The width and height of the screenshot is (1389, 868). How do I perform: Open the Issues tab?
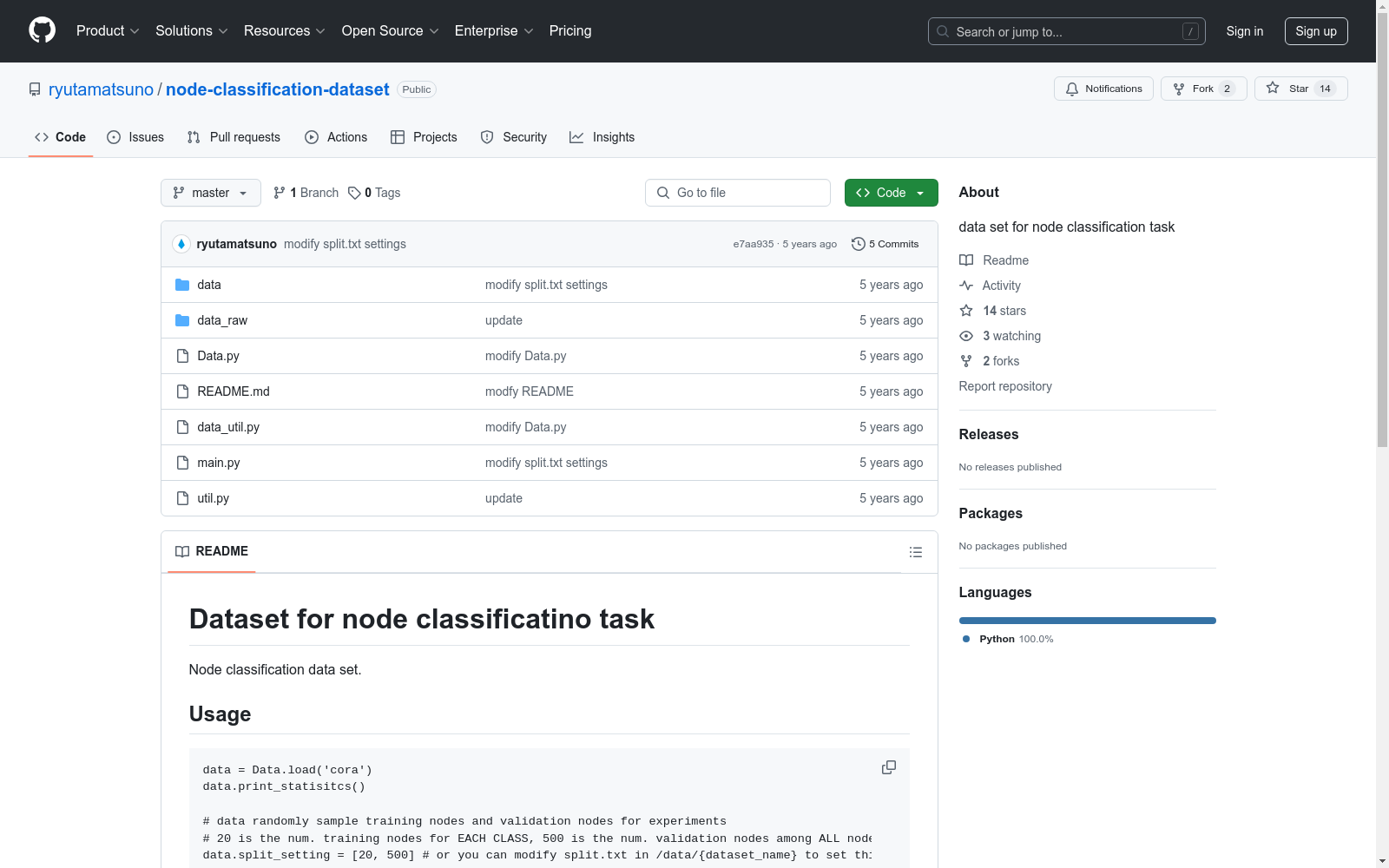135,137
